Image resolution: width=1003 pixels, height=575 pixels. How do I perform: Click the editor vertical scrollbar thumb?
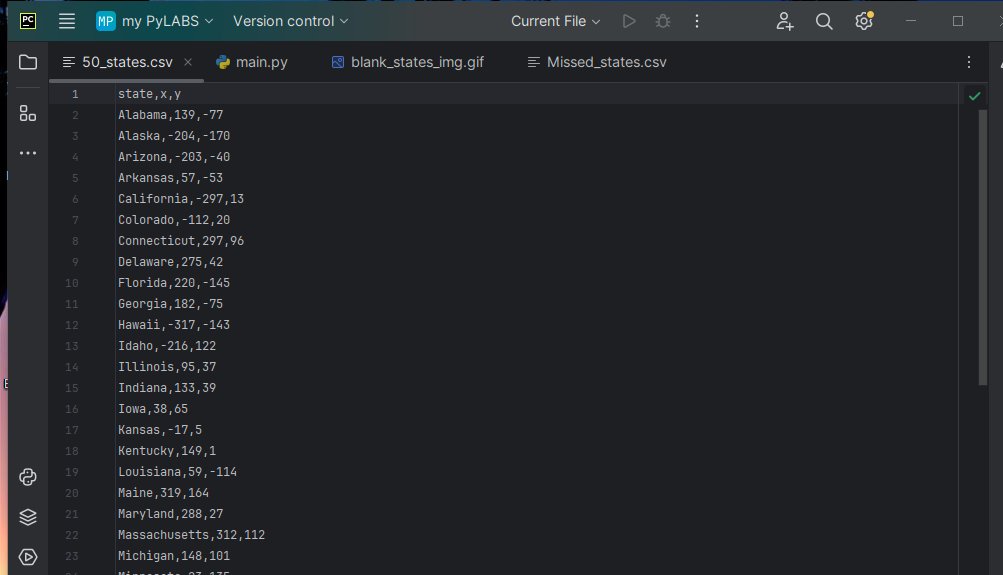click(983, 248)
